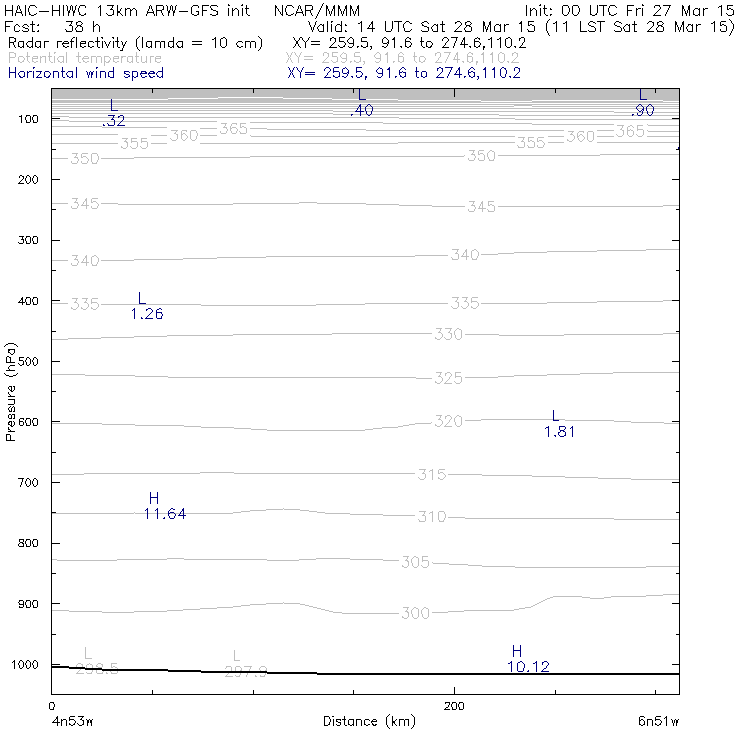
Task: Click the 900 hPa pressure tick label
Action: pyautogui.click(x=28, y=604)
